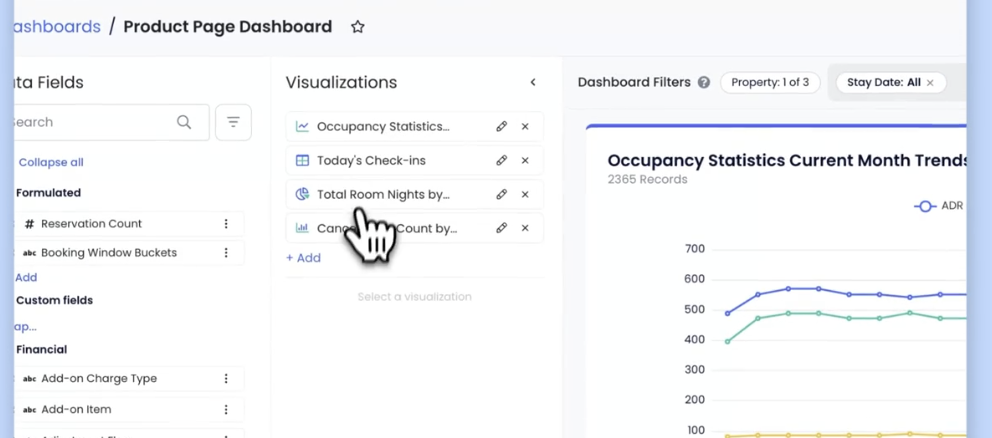This screenshot has width=992, height=438.
Task: Select the Add-on Item field
Action: [x=129, y=410]
